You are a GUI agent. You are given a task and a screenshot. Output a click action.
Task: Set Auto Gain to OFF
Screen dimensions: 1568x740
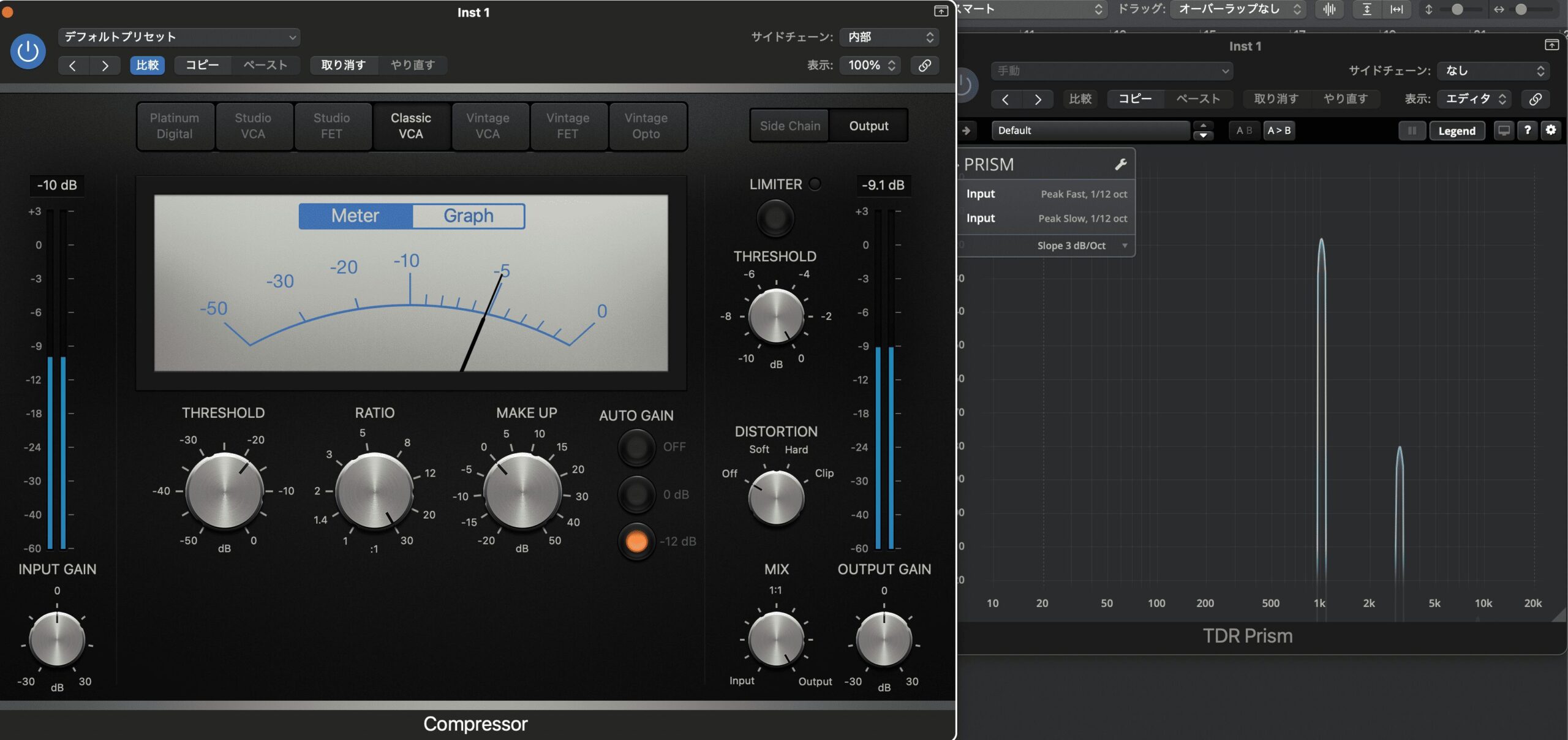(x=636, y=447)
